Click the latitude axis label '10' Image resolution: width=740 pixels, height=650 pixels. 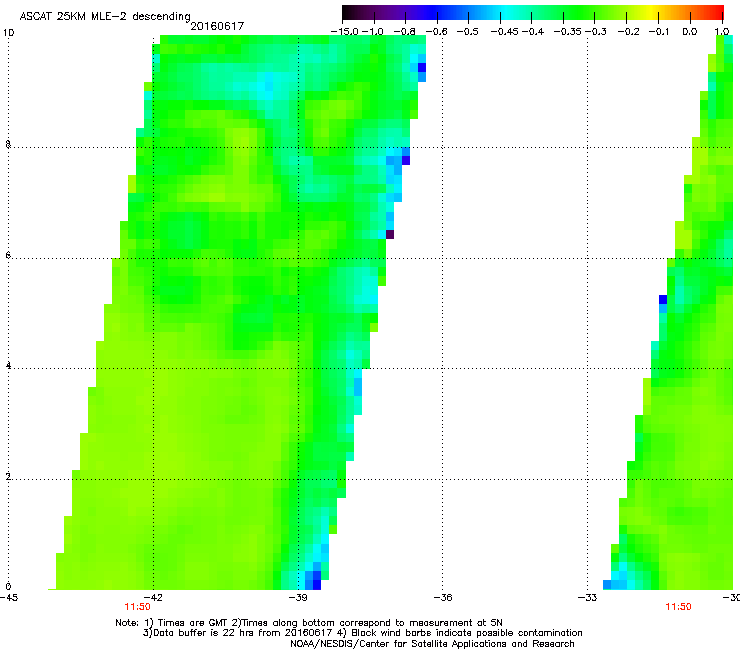click(x=8, y=33)
